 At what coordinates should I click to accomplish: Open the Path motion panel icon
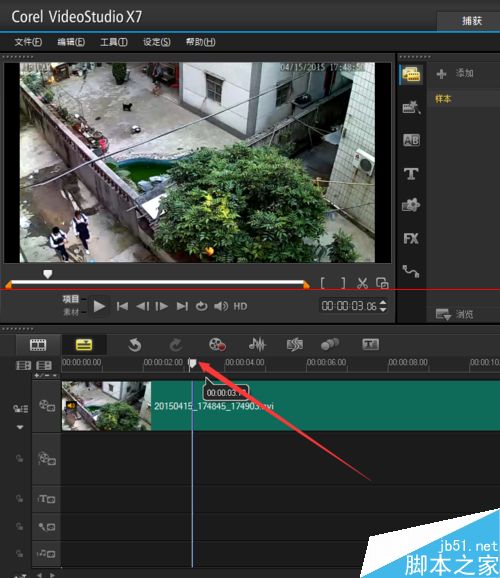coord(411,271)
